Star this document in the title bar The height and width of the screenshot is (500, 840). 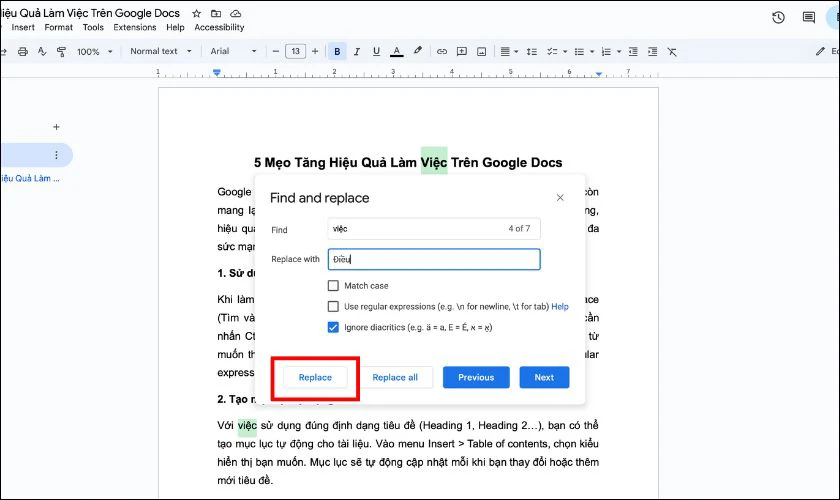197,13
